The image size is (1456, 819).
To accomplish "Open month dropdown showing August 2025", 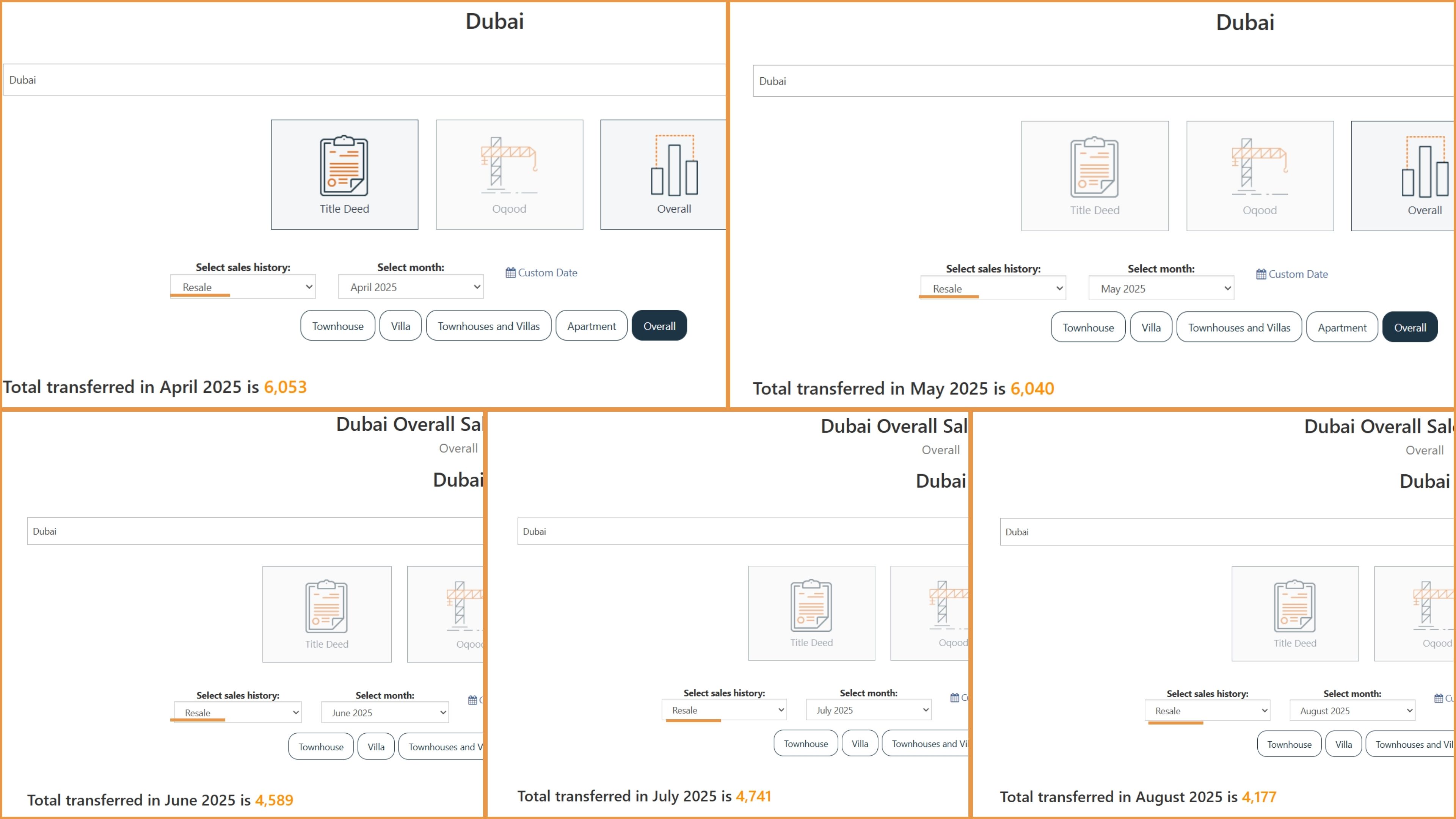I will pyautogui.click(x=1352, y=711).
